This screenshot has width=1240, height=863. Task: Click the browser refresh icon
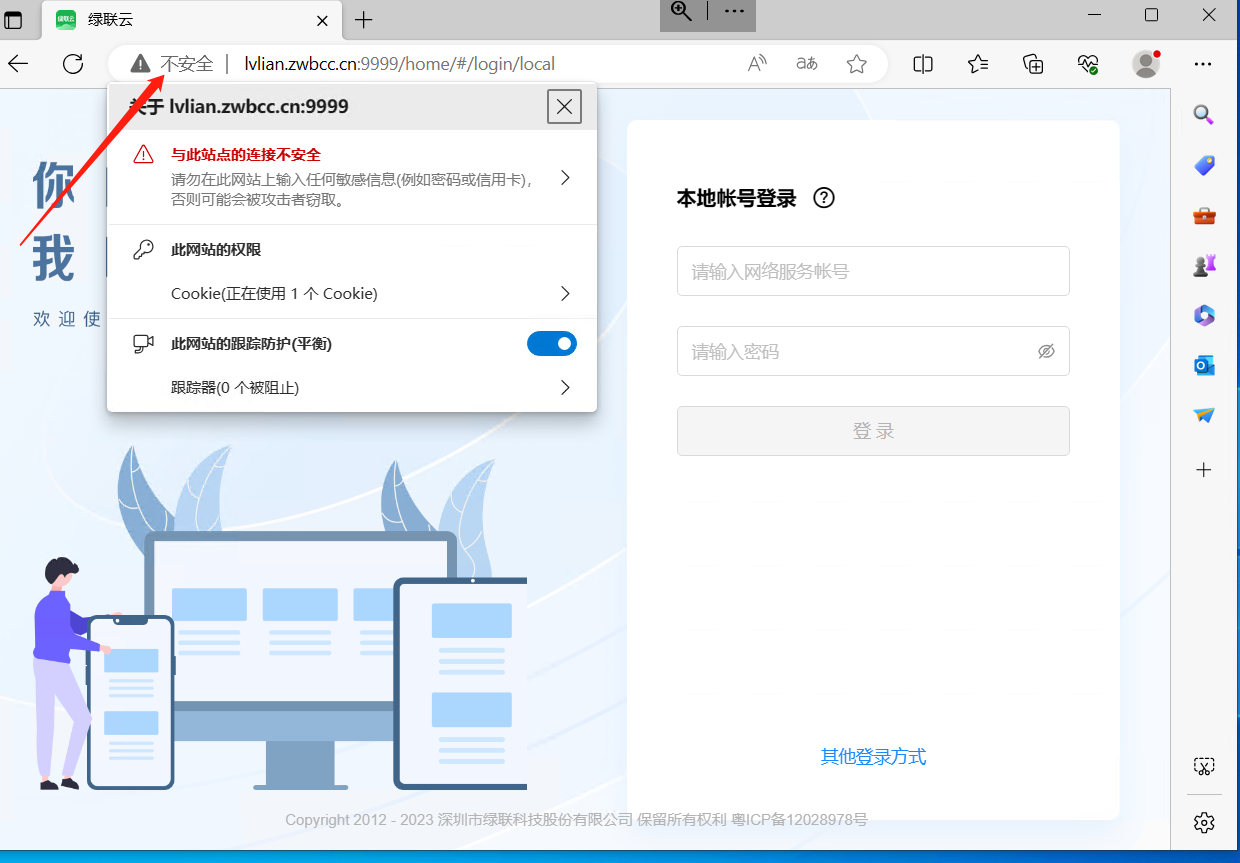(73, 64)
